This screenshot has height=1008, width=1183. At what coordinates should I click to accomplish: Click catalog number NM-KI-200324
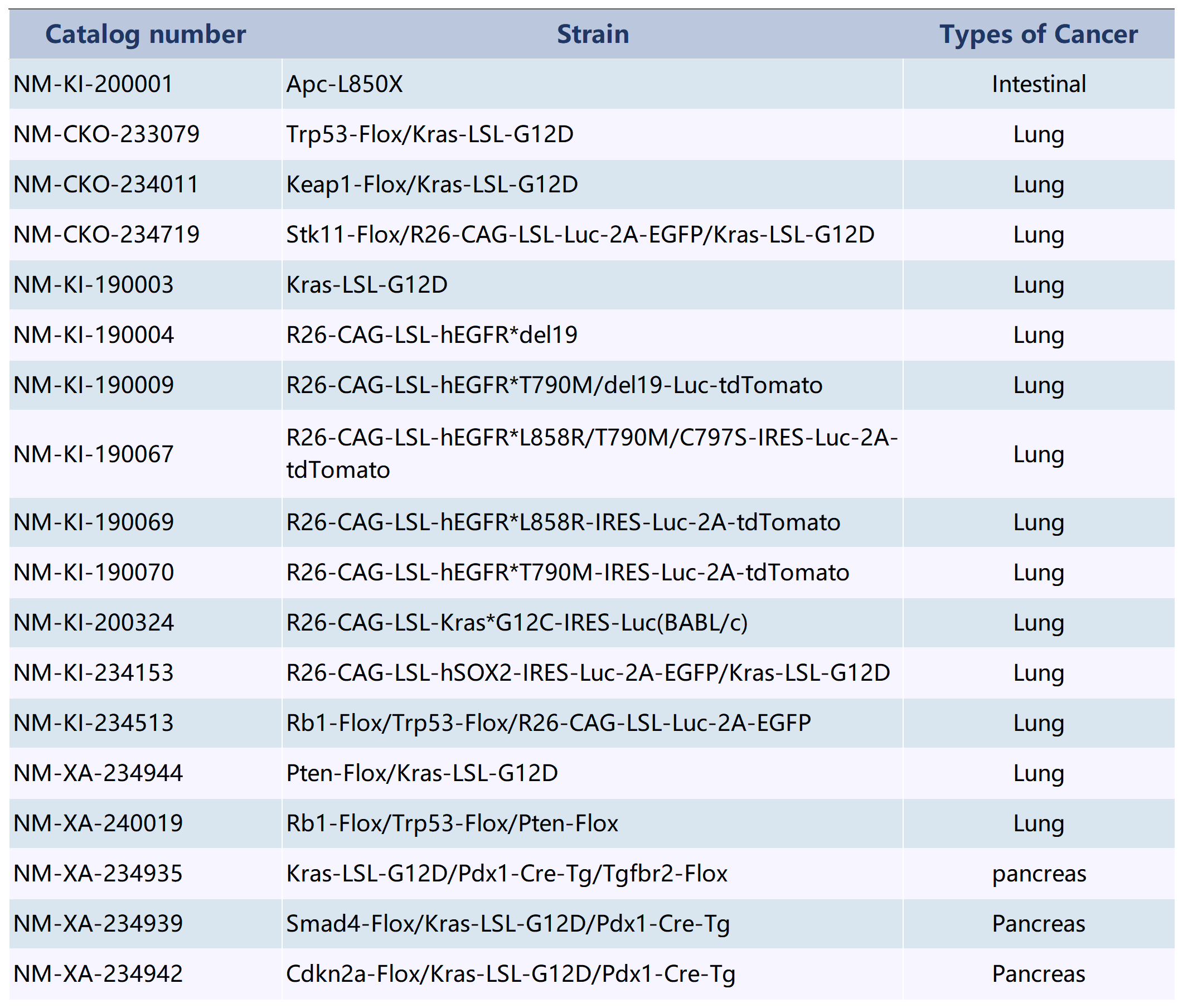[x=93, y=623]
